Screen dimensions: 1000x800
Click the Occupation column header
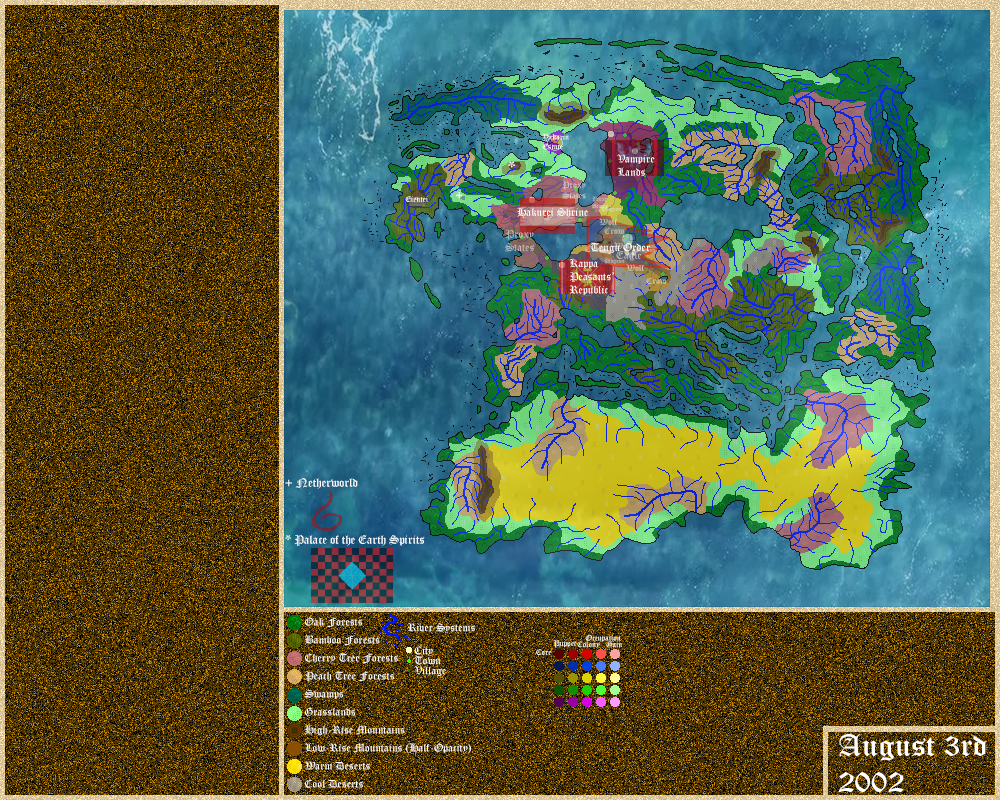pyautogui.click(x=603, y=638)
